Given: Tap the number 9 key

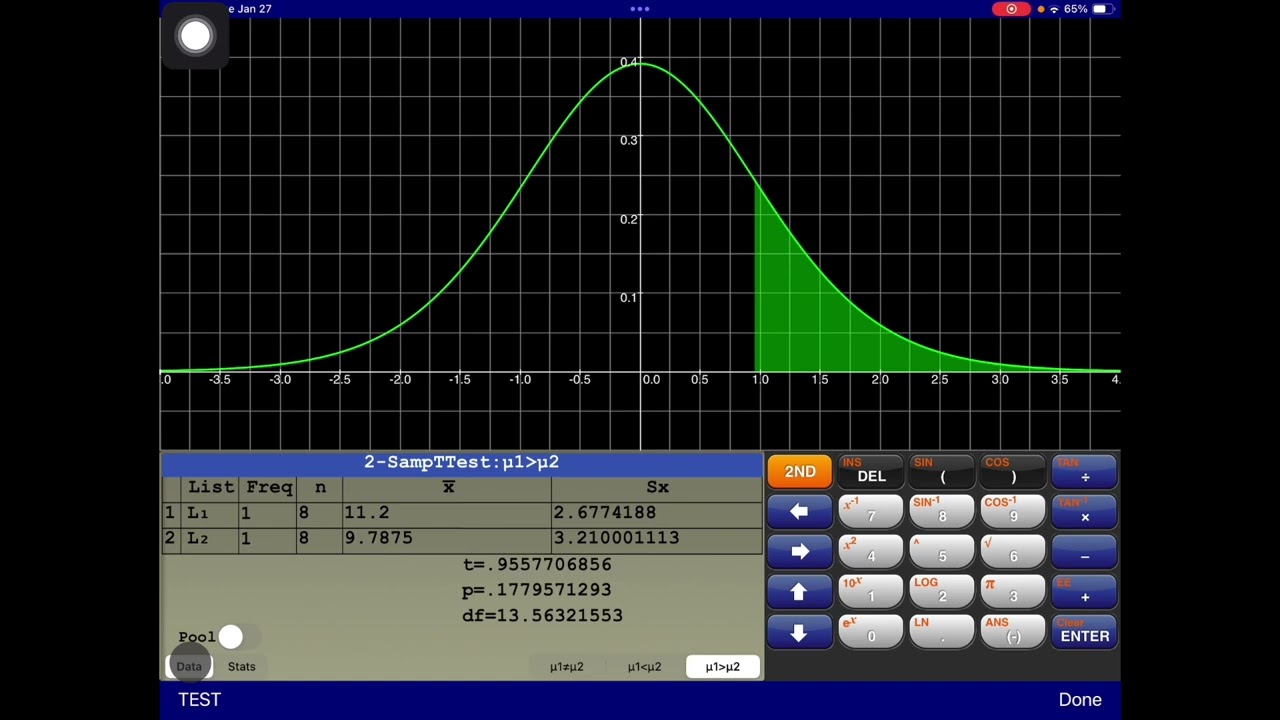Looking at the screenshot, I should (x=1013, y=512).
